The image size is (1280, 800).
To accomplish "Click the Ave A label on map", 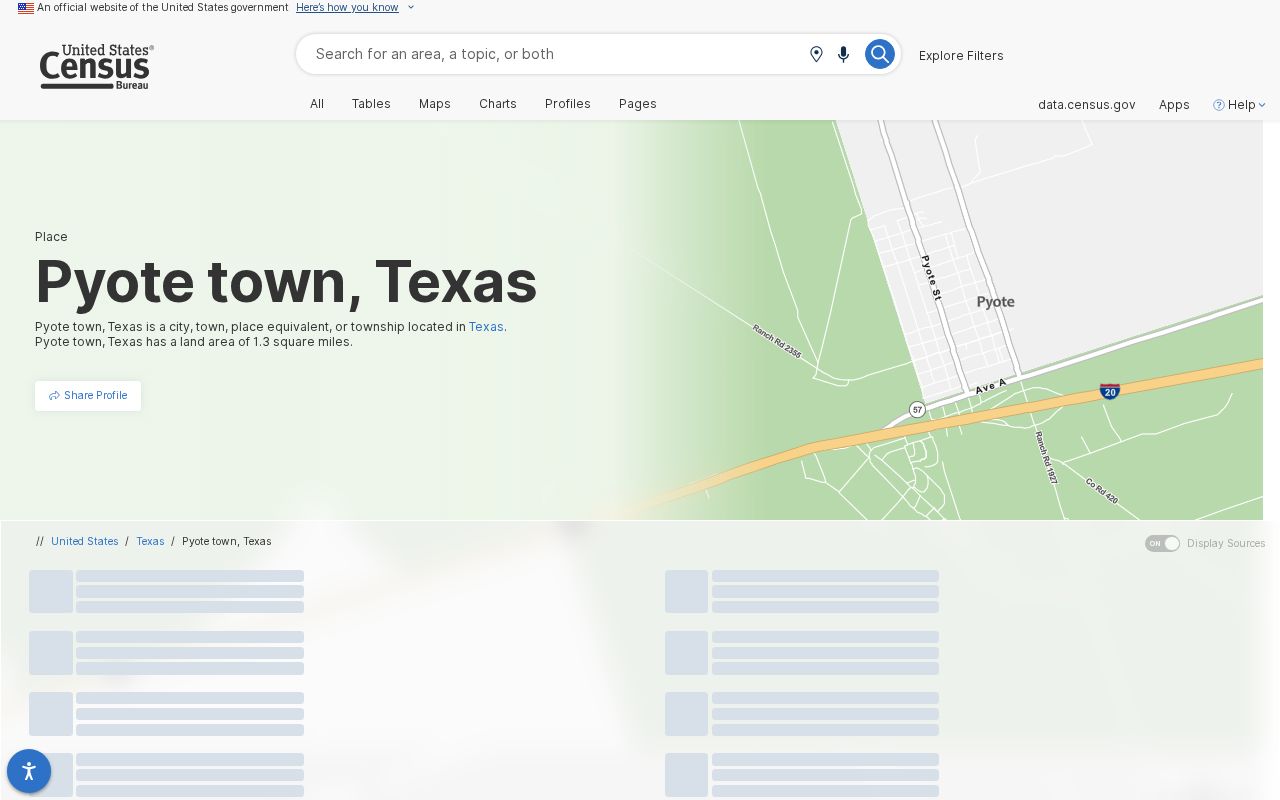I will click(x=991, y=386).
